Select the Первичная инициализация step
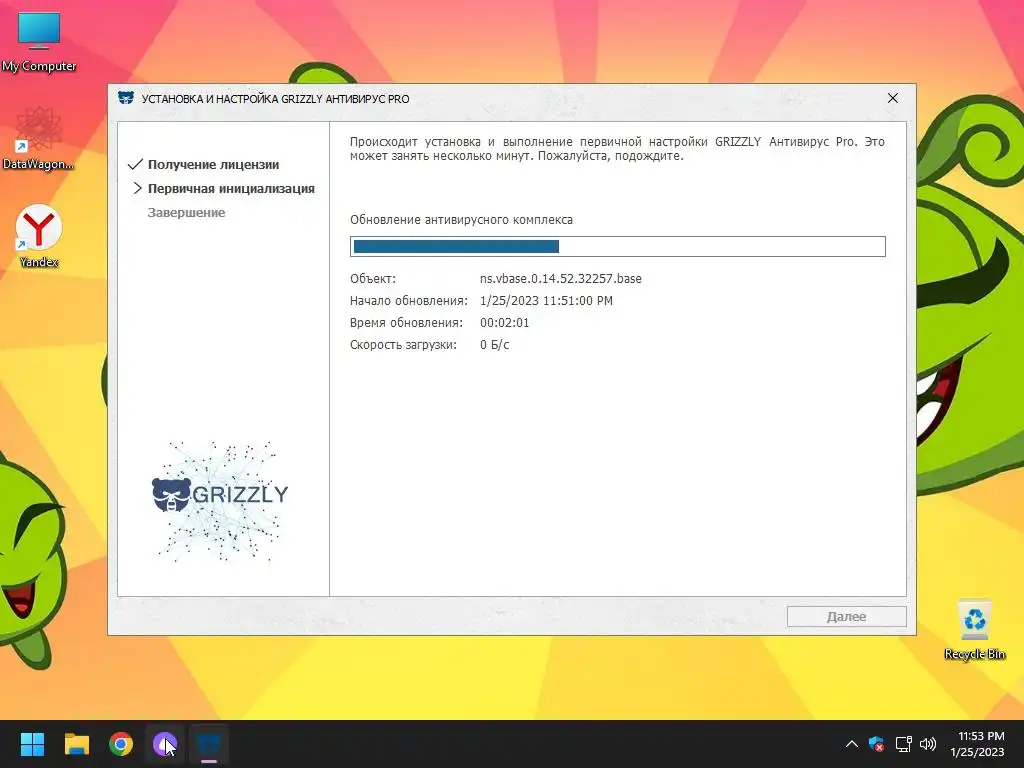This screenshot has width=1024, height=768. pyautogui.click(x=231, y=189)
